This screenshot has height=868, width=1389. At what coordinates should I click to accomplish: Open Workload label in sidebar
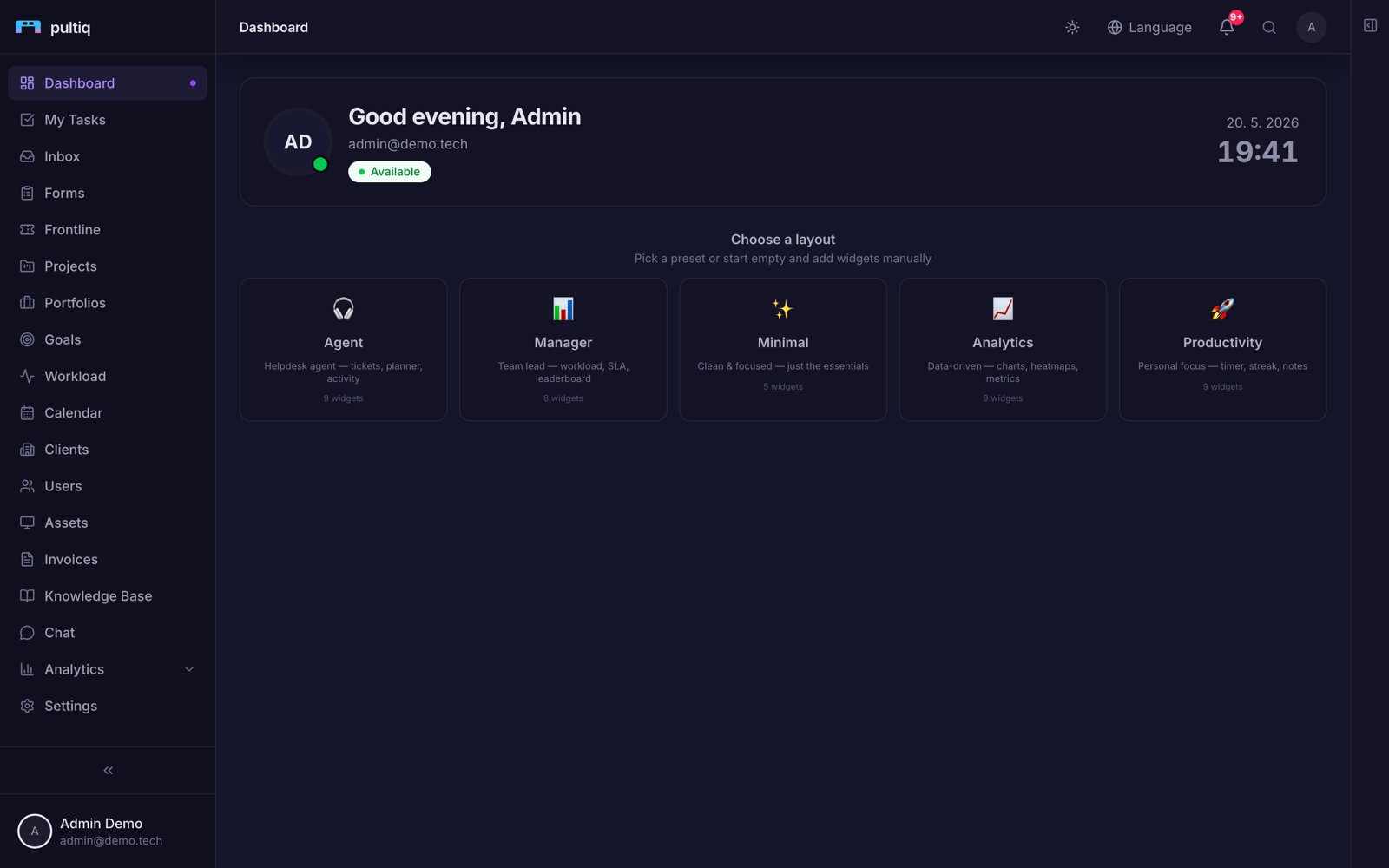pos(76,376)
